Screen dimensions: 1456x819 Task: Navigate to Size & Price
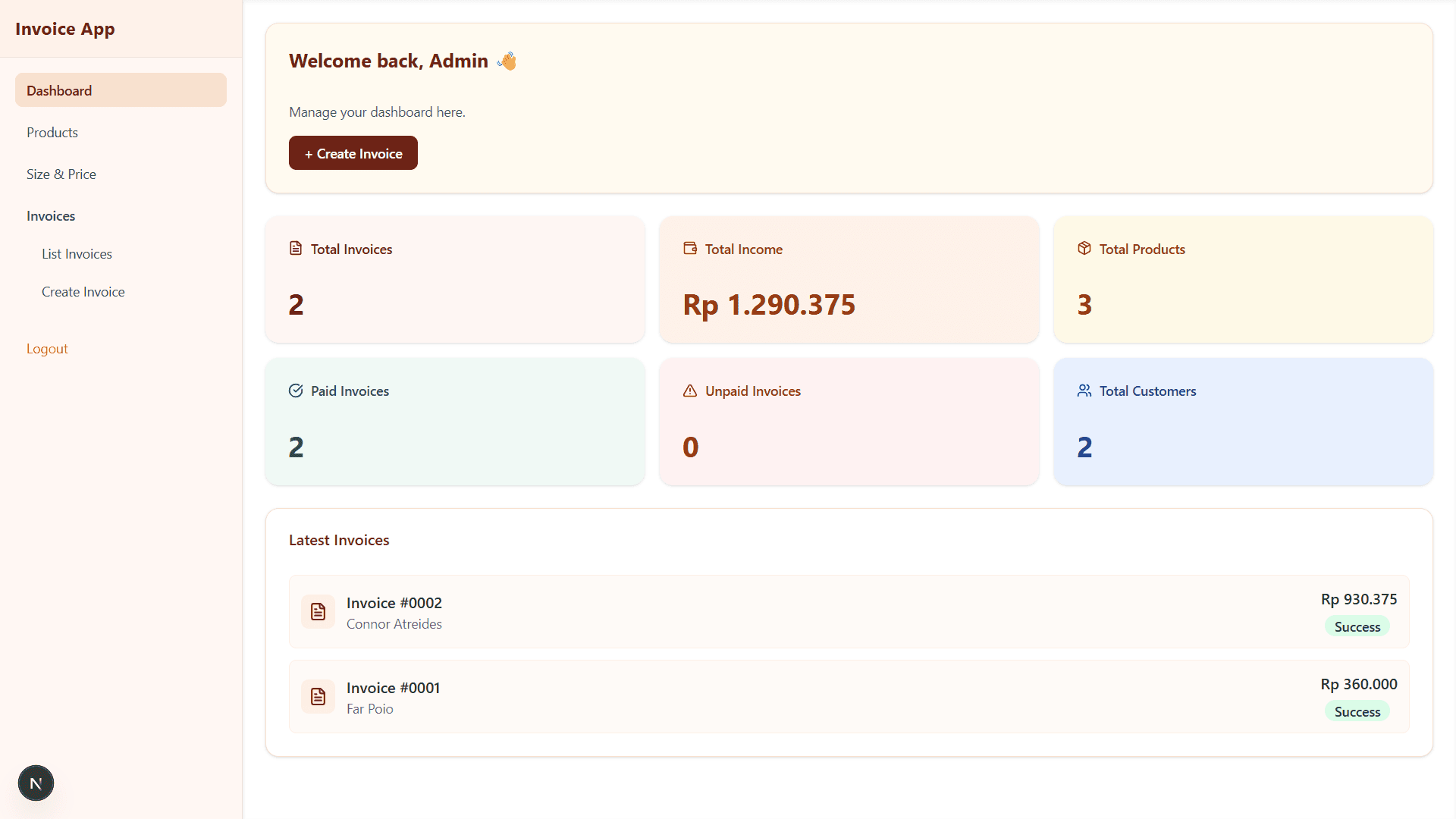pyautogui.click(x=61, y=174)
